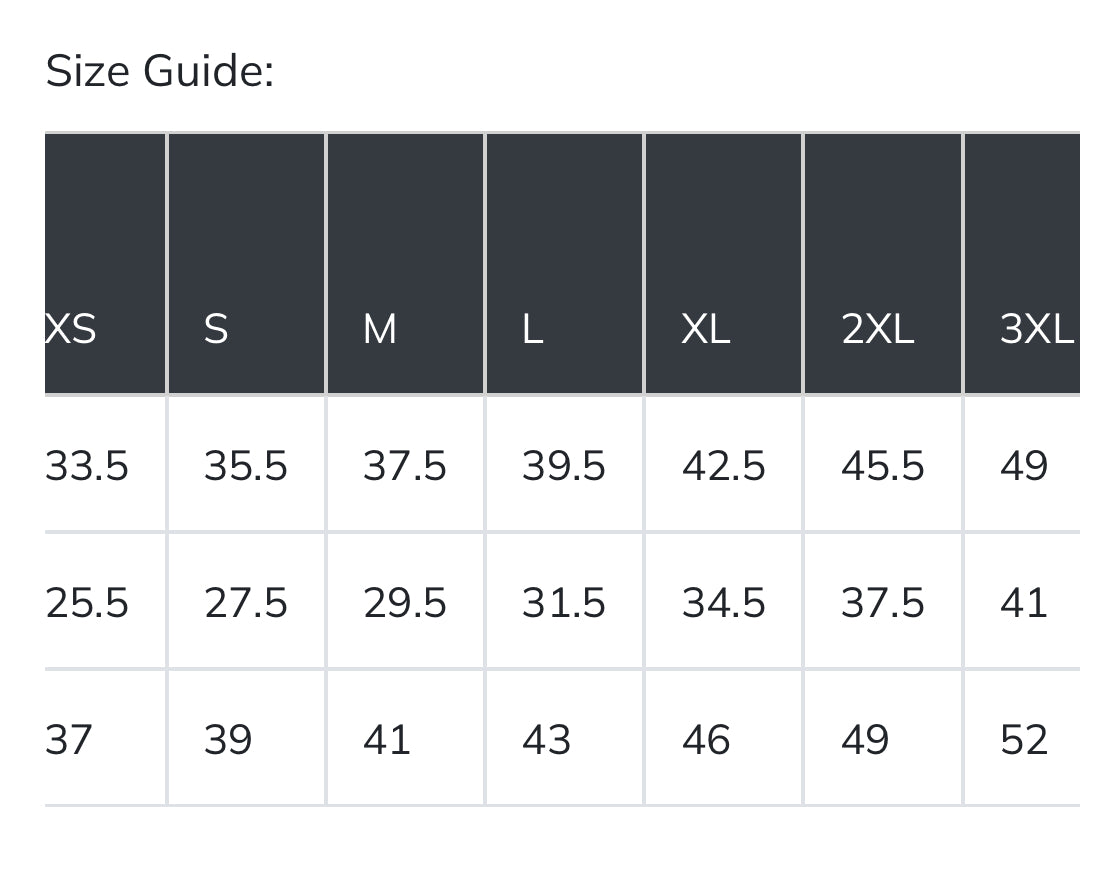Select the 43 cell under L
This screenshot has height=894, width=1116.
tap(547, 740)
